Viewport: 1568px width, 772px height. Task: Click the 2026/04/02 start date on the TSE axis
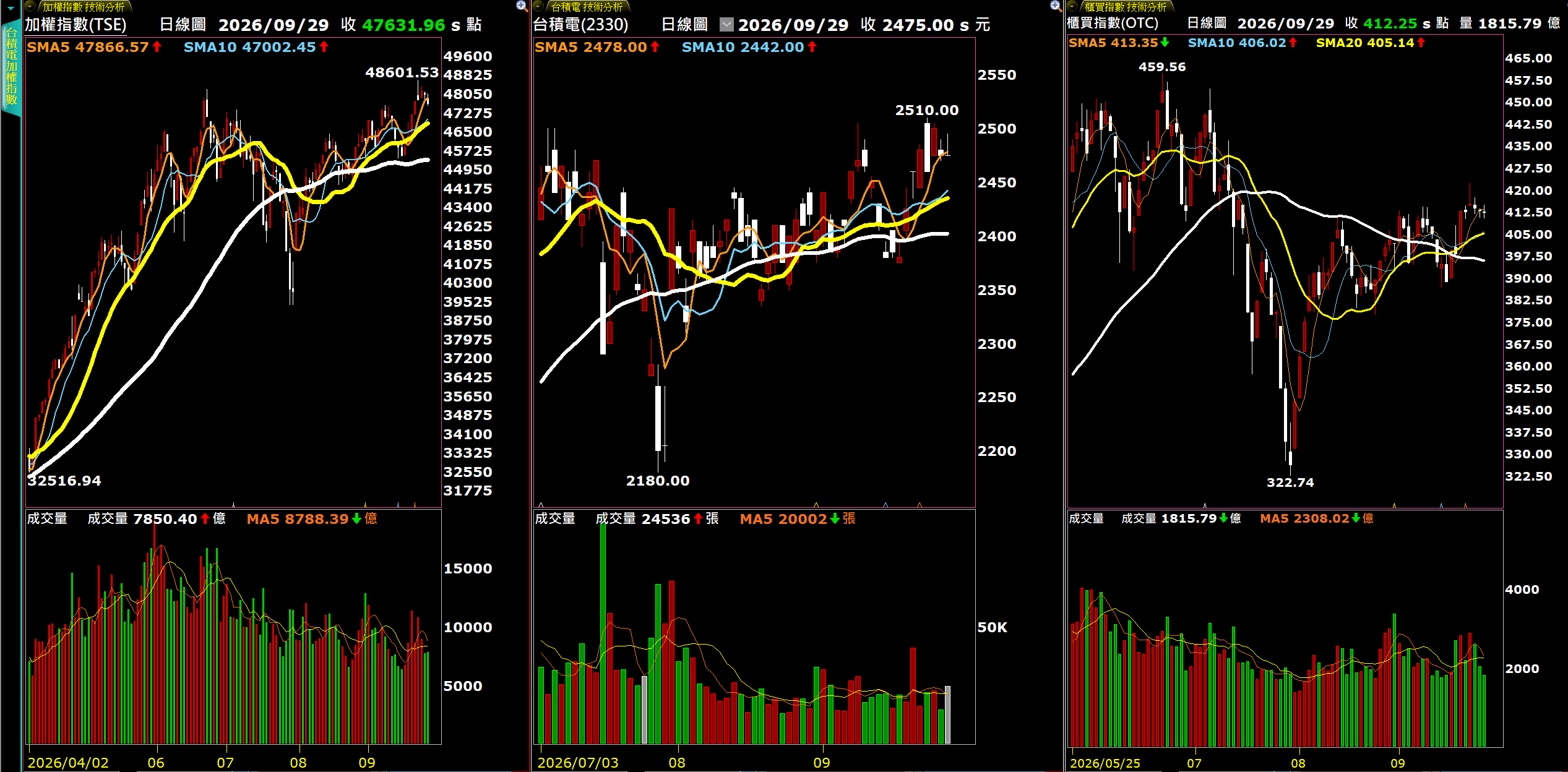point(68,763)
